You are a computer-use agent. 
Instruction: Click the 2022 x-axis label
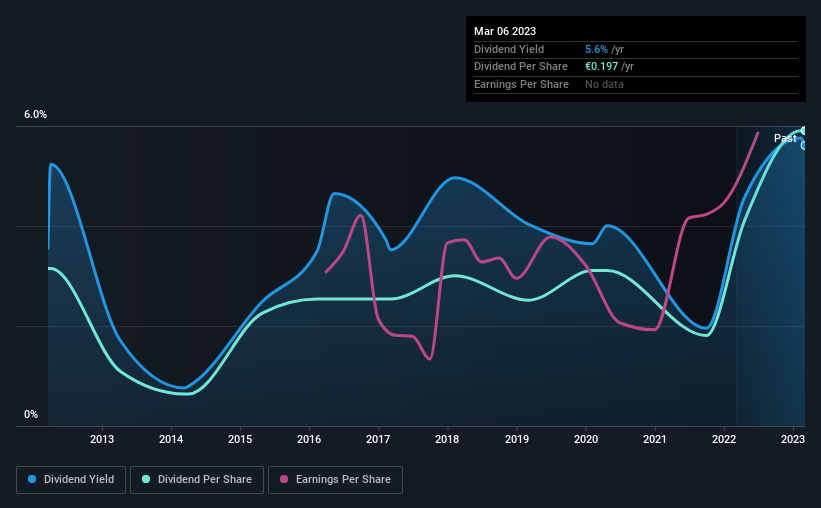pos(724,439)
